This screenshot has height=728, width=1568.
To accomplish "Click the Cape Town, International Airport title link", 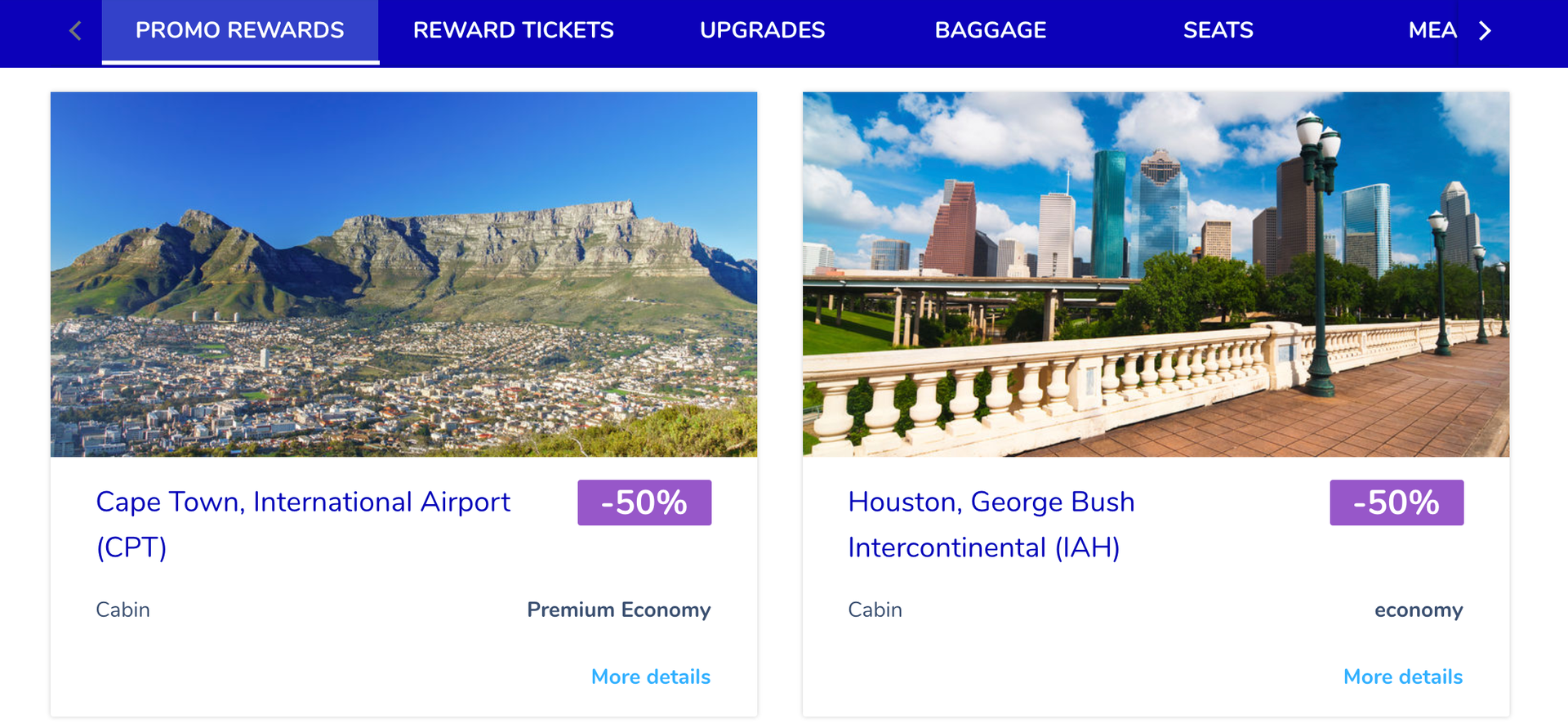I will pos(303,502).
